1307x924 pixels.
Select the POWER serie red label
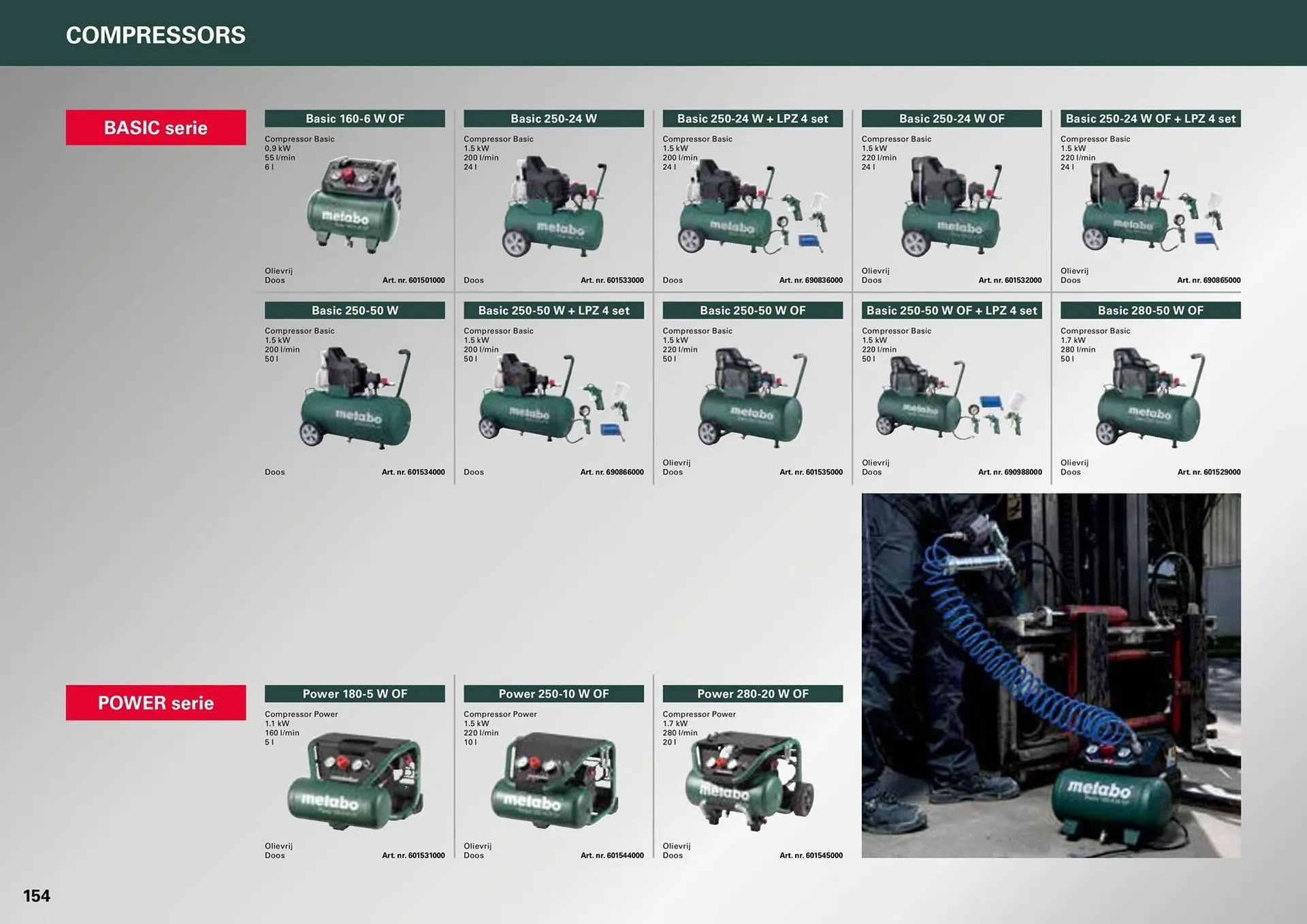pyautogui.click(x=155, y=703)
